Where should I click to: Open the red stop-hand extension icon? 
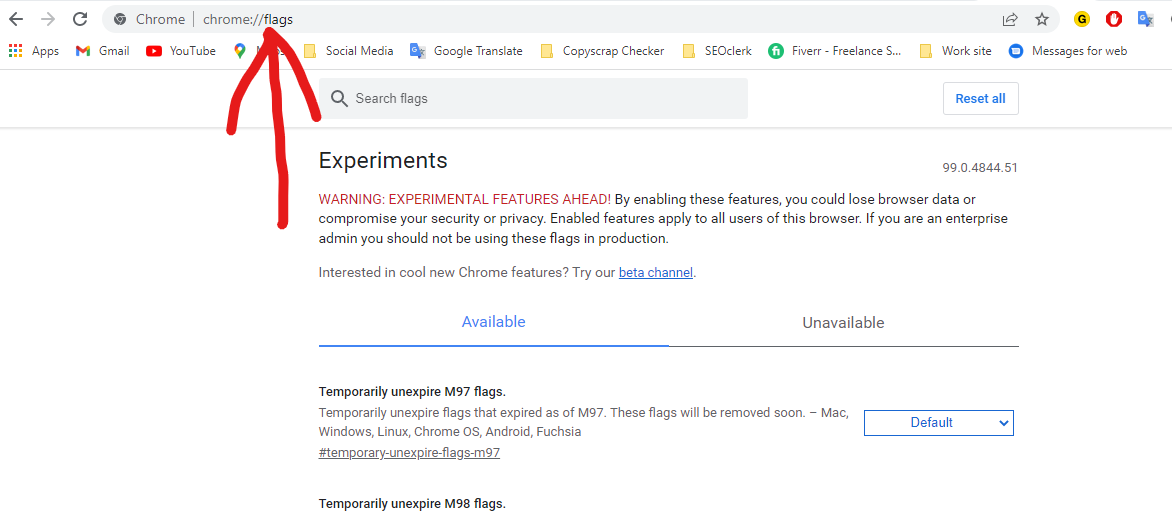[x=1114, y=19]
